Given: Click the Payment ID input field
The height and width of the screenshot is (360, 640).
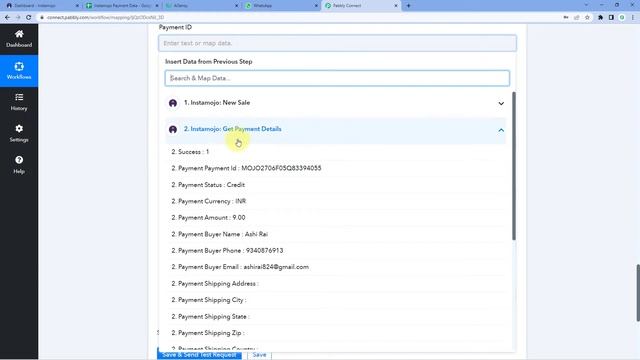Looking at the screenshot, I should [337, 43].
